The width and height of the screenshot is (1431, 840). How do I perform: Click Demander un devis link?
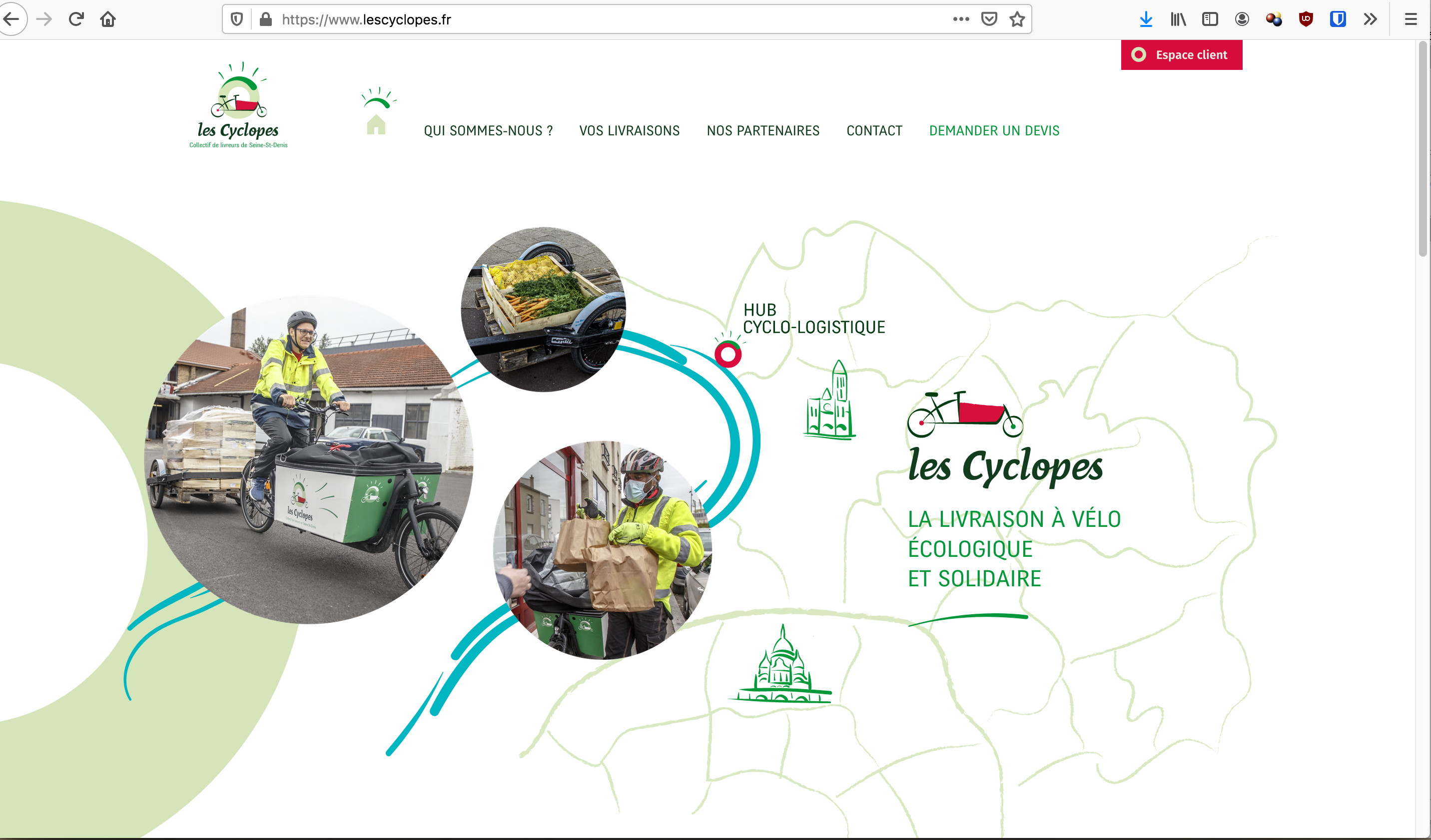pyautogui.click(x=994, y=130)
